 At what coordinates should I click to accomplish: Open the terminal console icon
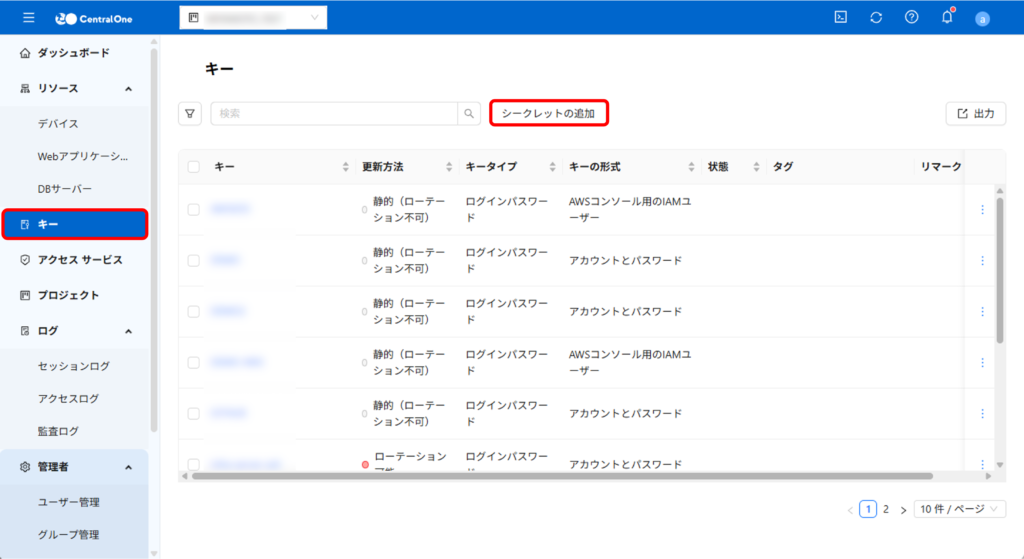pos(841,18)
